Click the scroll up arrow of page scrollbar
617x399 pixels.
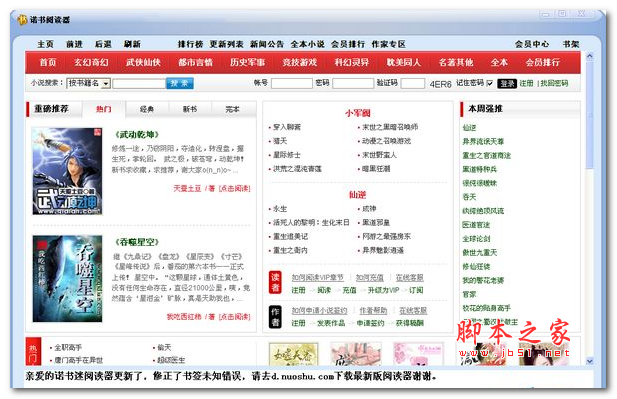point(589,56)
